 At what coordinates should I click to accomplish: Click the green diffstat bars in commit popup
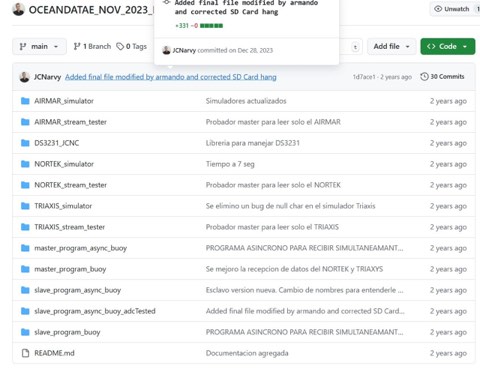pyautogui.click(x=211, y=26)
